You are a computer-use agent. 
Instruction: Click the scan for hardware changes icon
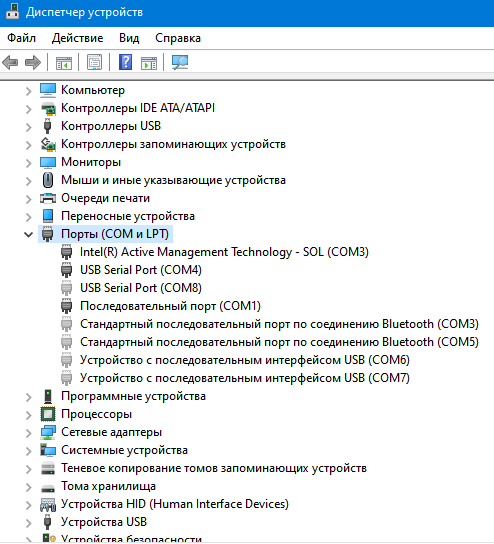[x=180, y=62]
